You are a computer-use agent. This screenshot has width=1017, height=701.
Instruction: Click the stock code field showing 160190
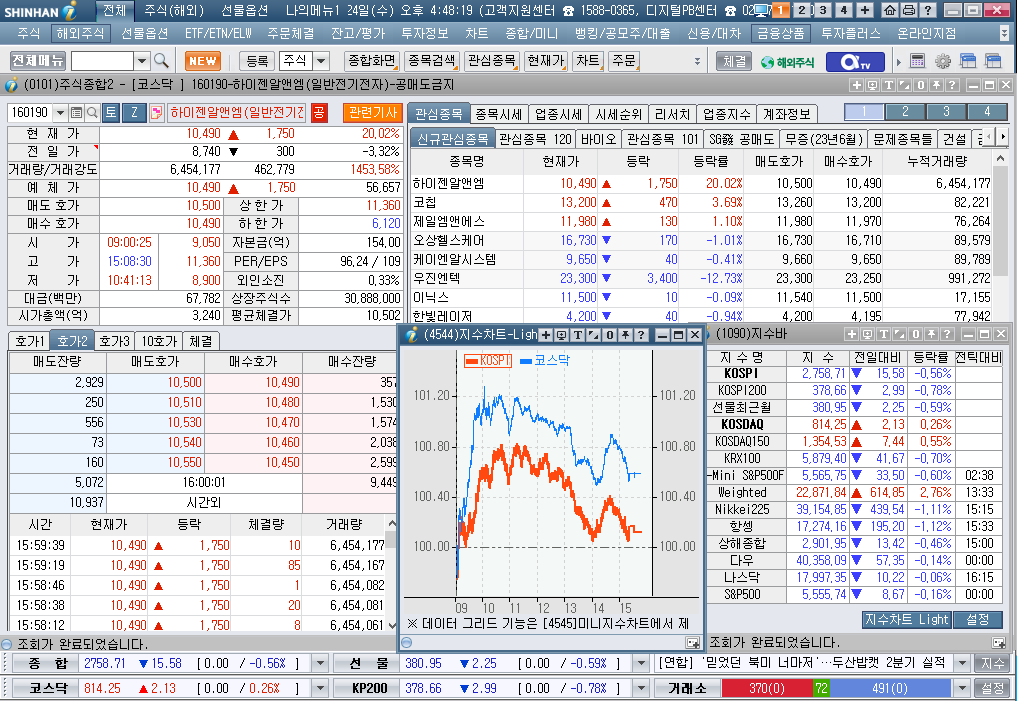pyautogui.click(x=30, y=113)
